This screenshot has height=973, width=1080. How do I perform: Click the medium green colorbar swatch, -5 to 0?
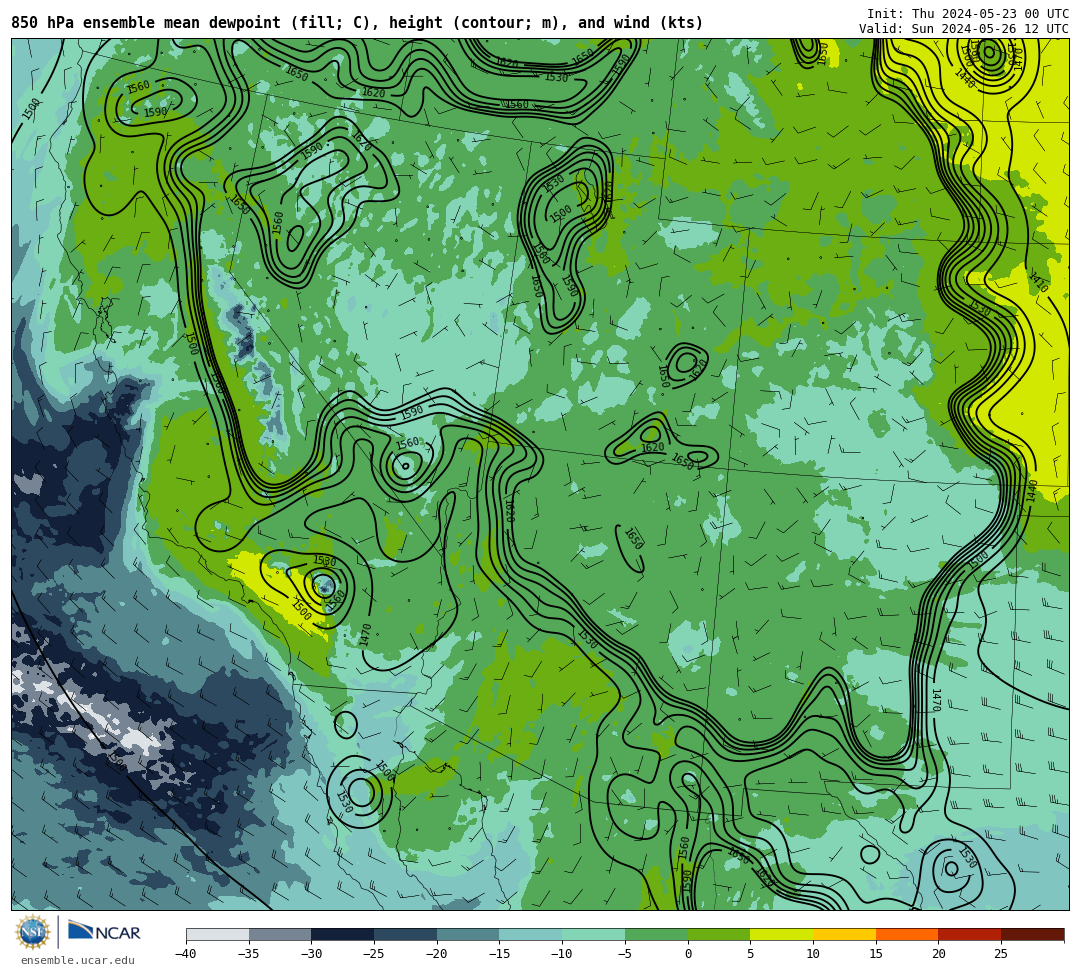click(x=656, y=934)
